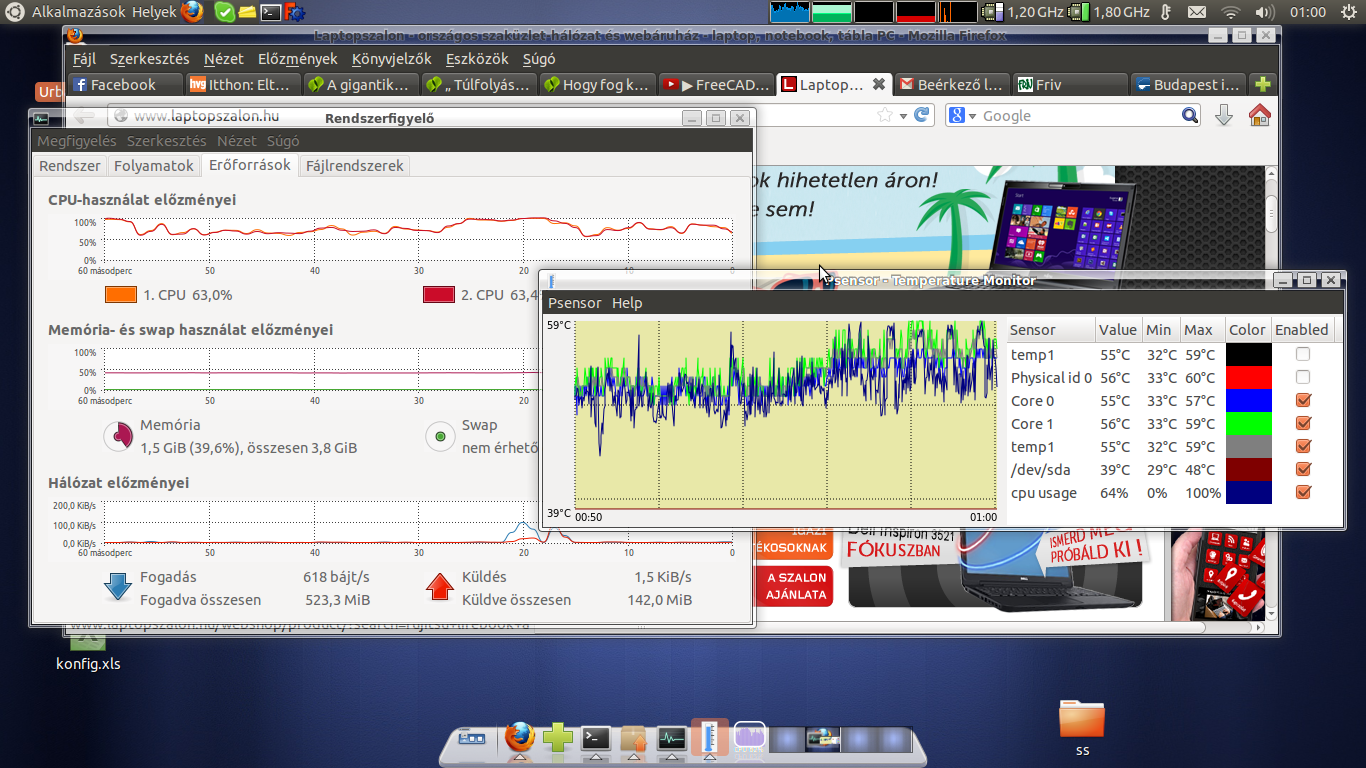
Task: Launch terminal from the top panel
Action: coord(270,12)
